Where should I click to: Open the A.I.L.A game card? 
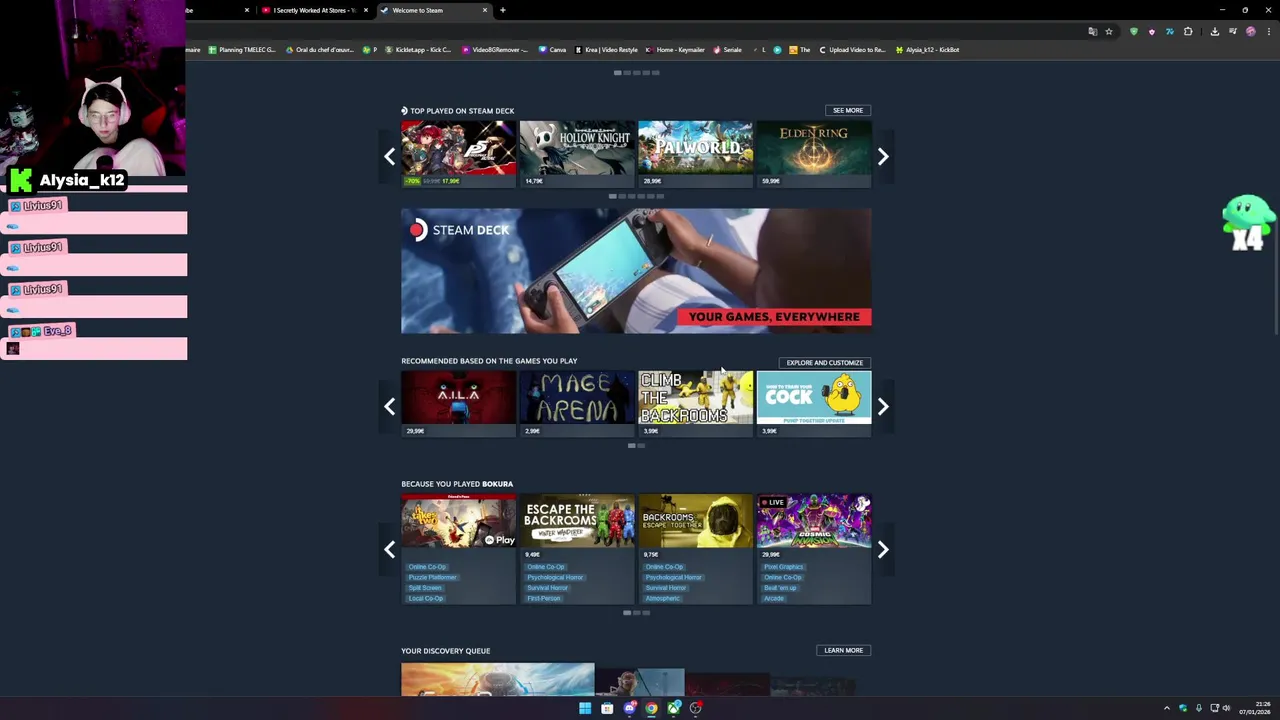pyautogui.click(x=459, y=403)
